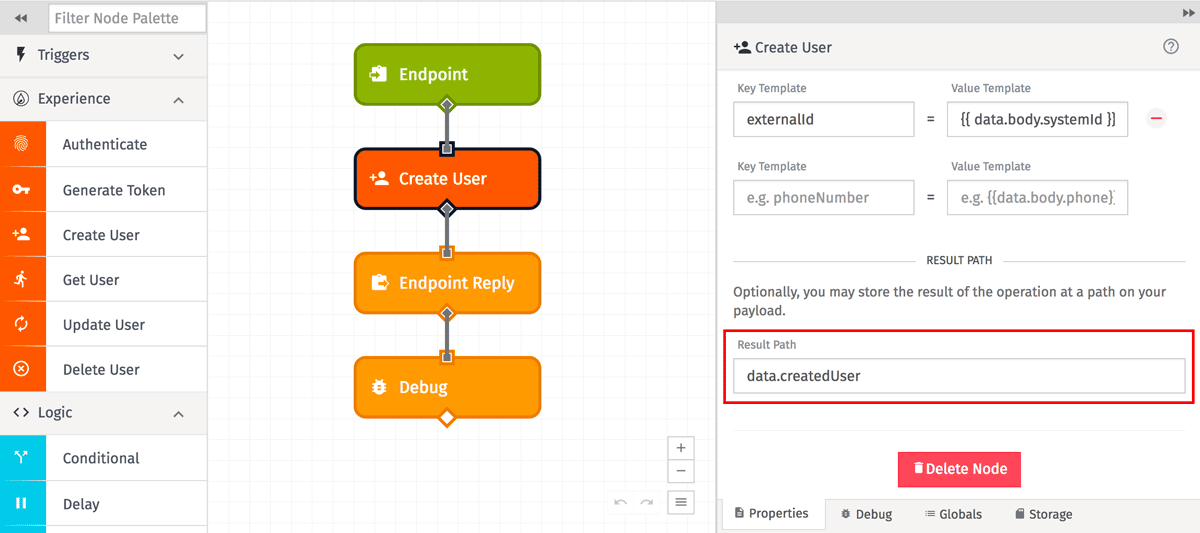
Task: Select the Get User palette icon
Action: coord(22,280)
